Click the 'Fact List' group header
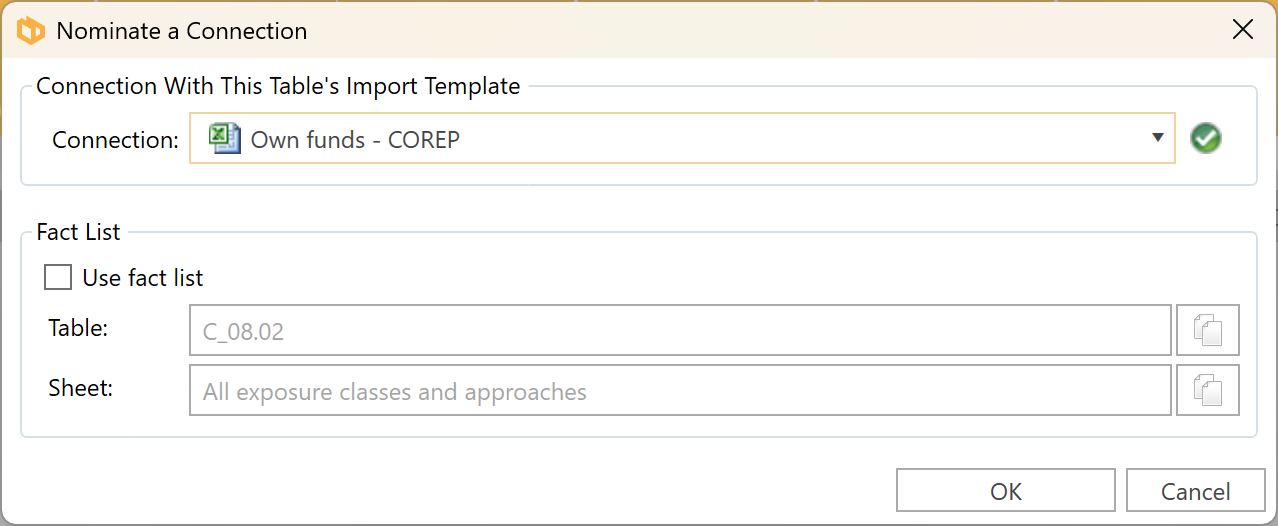This screenshot has width=1278, height=526. tap(78, 232)
